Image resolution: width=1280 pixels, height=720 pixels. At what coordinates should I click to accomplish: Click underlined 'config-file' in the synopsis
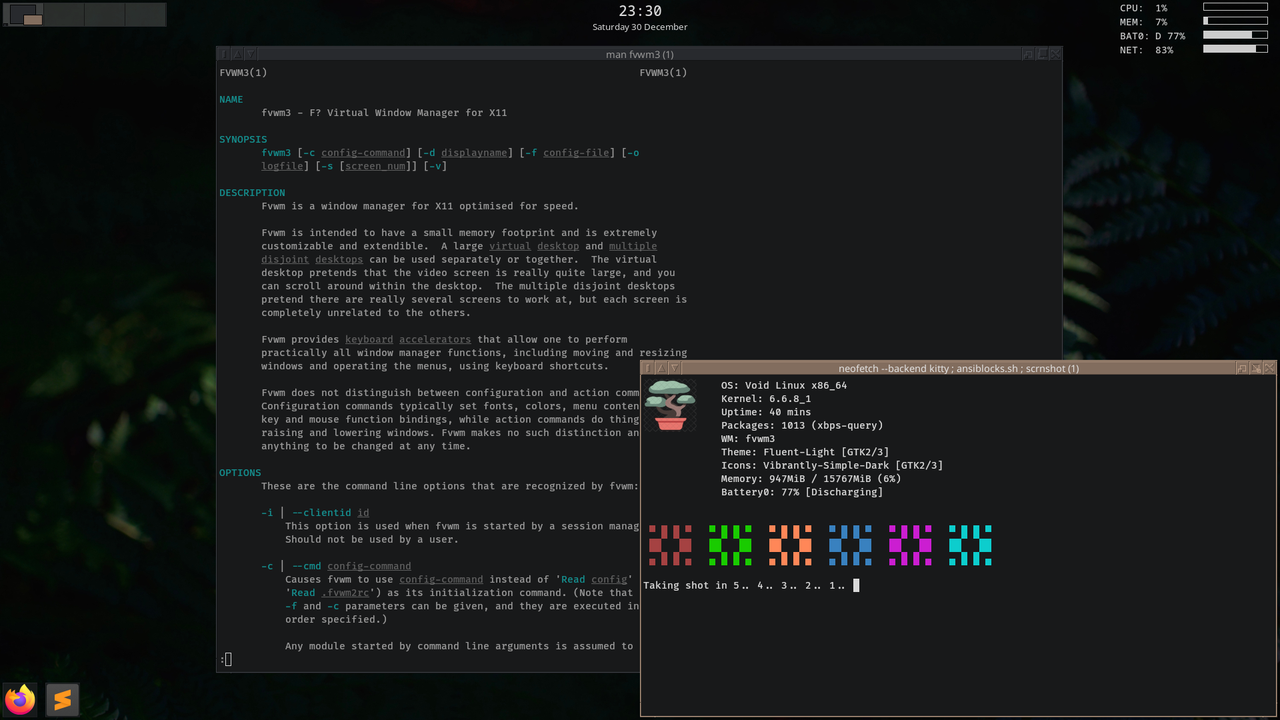[576, 153]
